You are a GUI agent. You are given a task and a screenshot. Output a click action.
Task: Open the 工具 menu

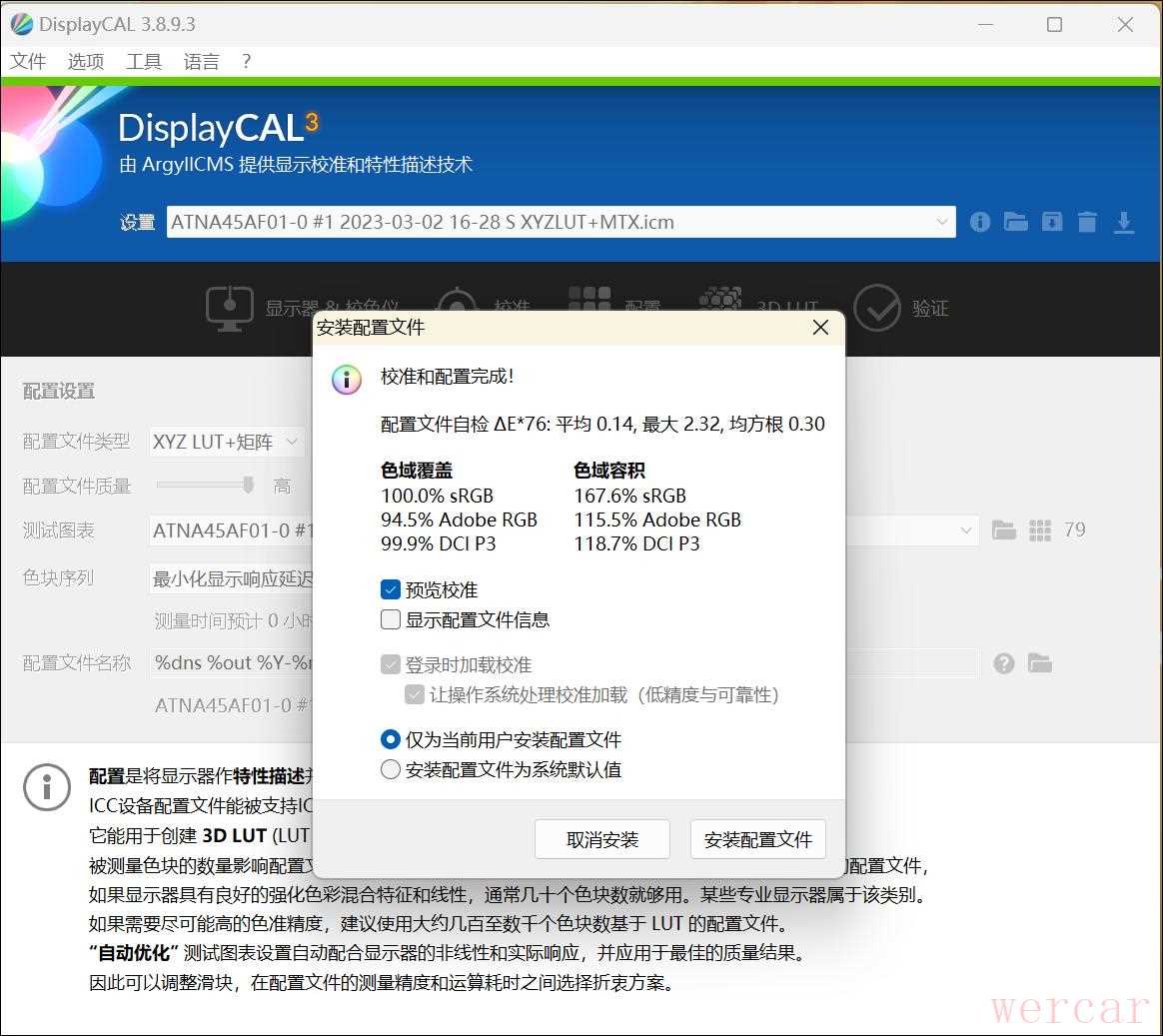point(144,62)
